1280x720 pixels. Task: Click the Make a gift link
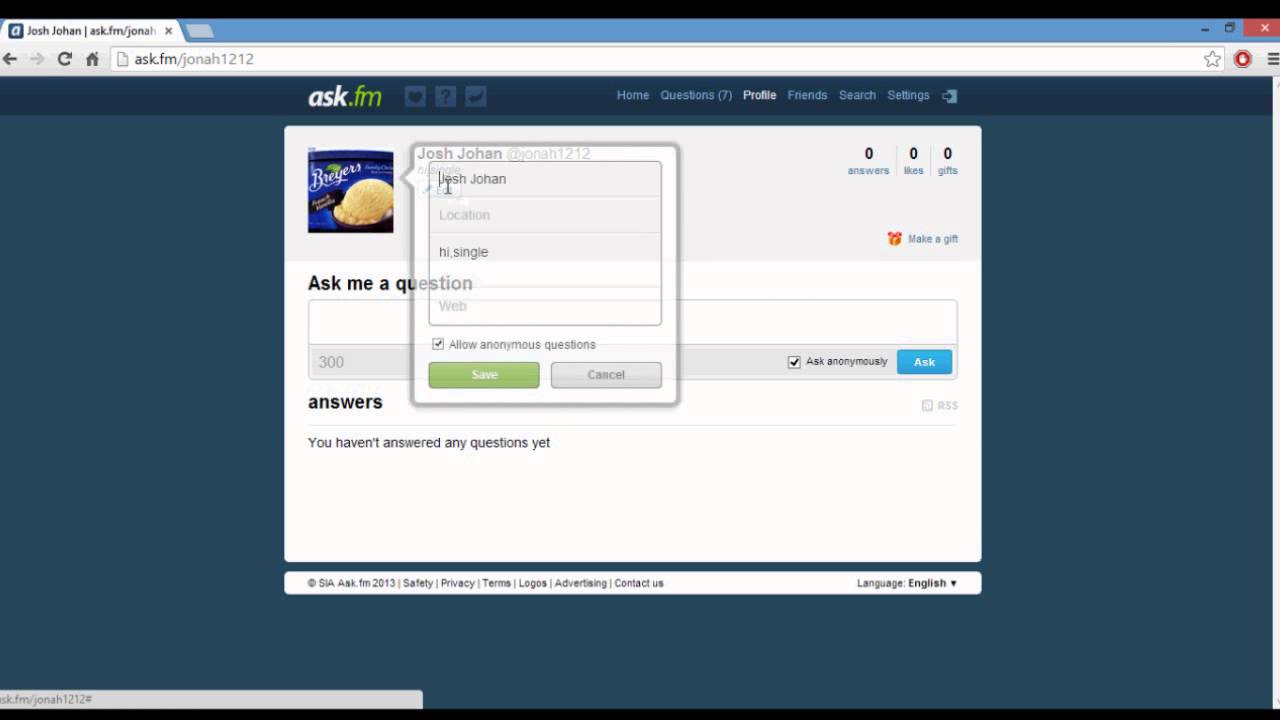933,239
